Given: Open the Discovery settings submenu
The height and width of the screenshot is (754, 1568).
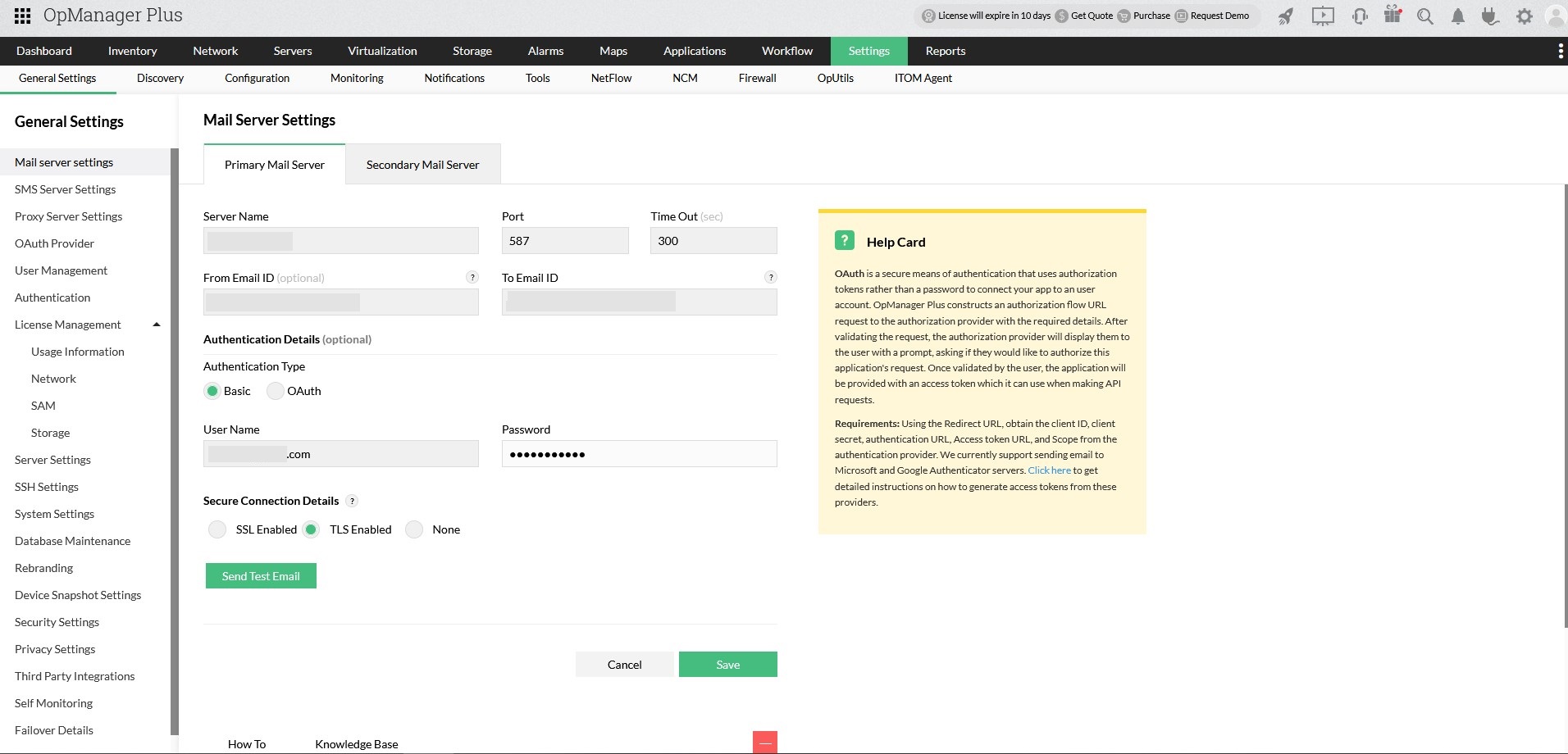Looking at the screenshot, I should [x=161, y=78].
